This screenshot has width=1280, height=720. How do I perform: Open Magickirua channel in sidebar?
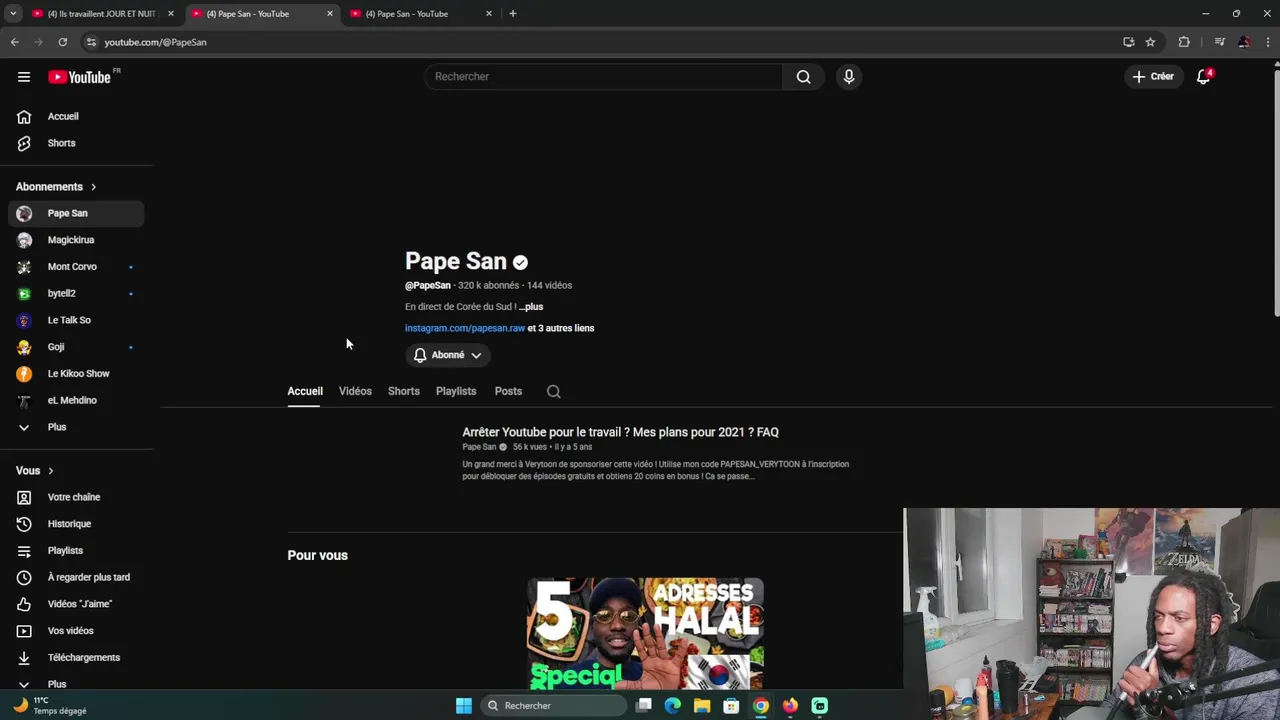click(x=76, y=240)
